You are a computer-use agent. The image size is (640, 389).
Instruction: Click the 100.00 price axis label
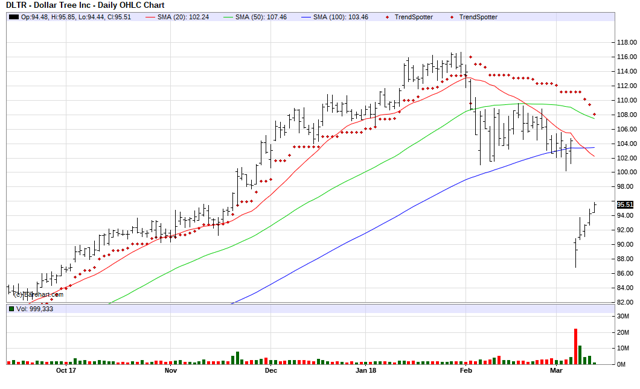(627, 172)
